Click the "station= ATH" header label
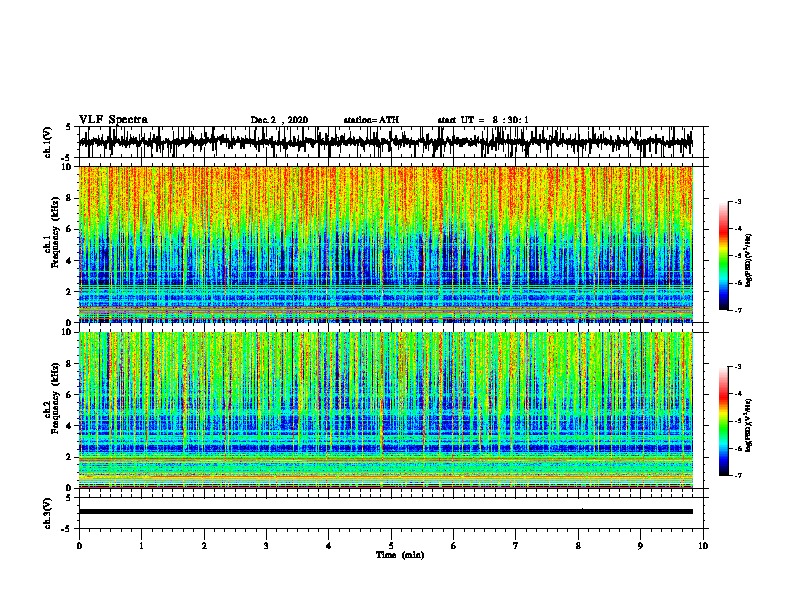The height and width of the screenshot is (612, 792). (x=371, y=120)
